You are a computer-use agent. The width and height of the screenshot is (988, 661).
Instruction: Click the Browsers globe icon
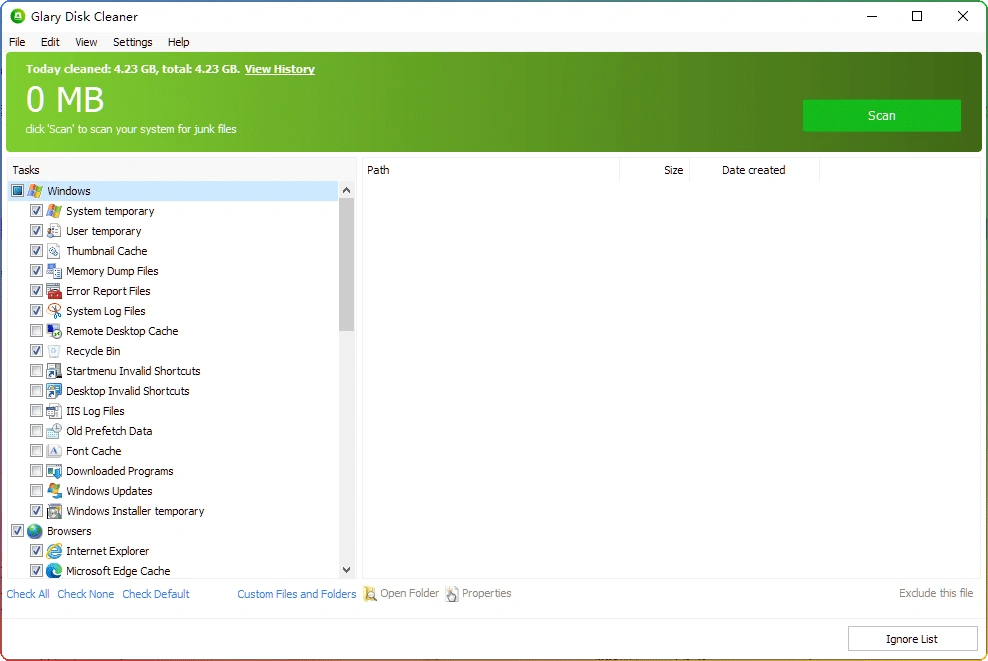coord(33,530)
